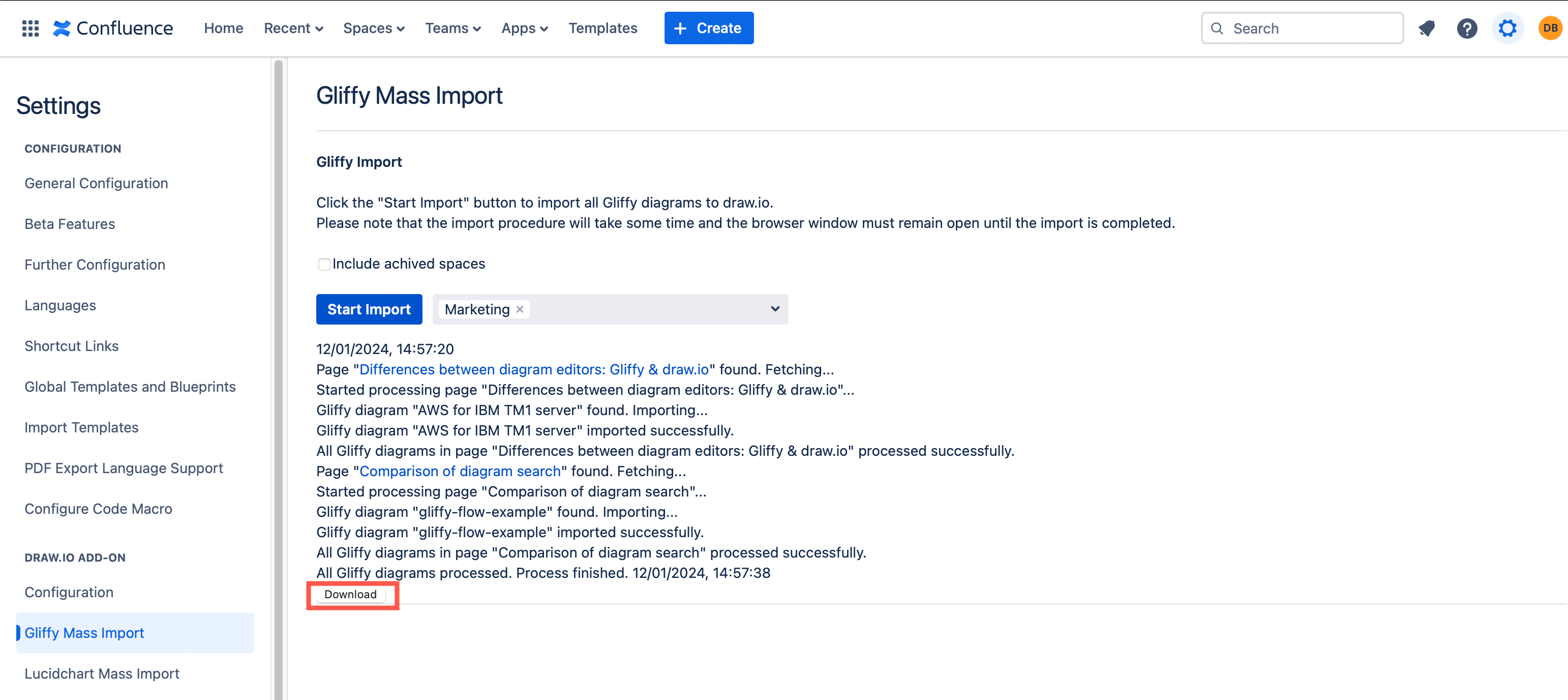Click the Settings sidebar heading
This screenshot has width=1568, height=700.
pyautogui.click(x=58, y=105)
